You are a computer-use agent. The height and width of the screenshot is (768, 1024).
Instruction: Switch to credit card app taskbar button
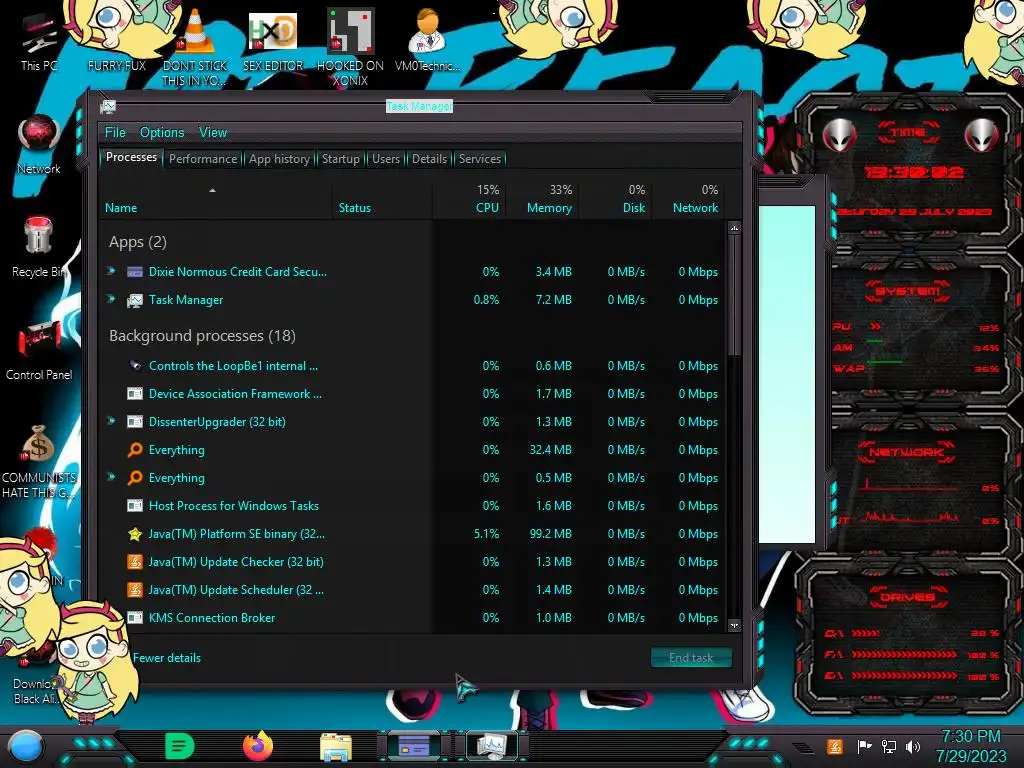point(414,746)
